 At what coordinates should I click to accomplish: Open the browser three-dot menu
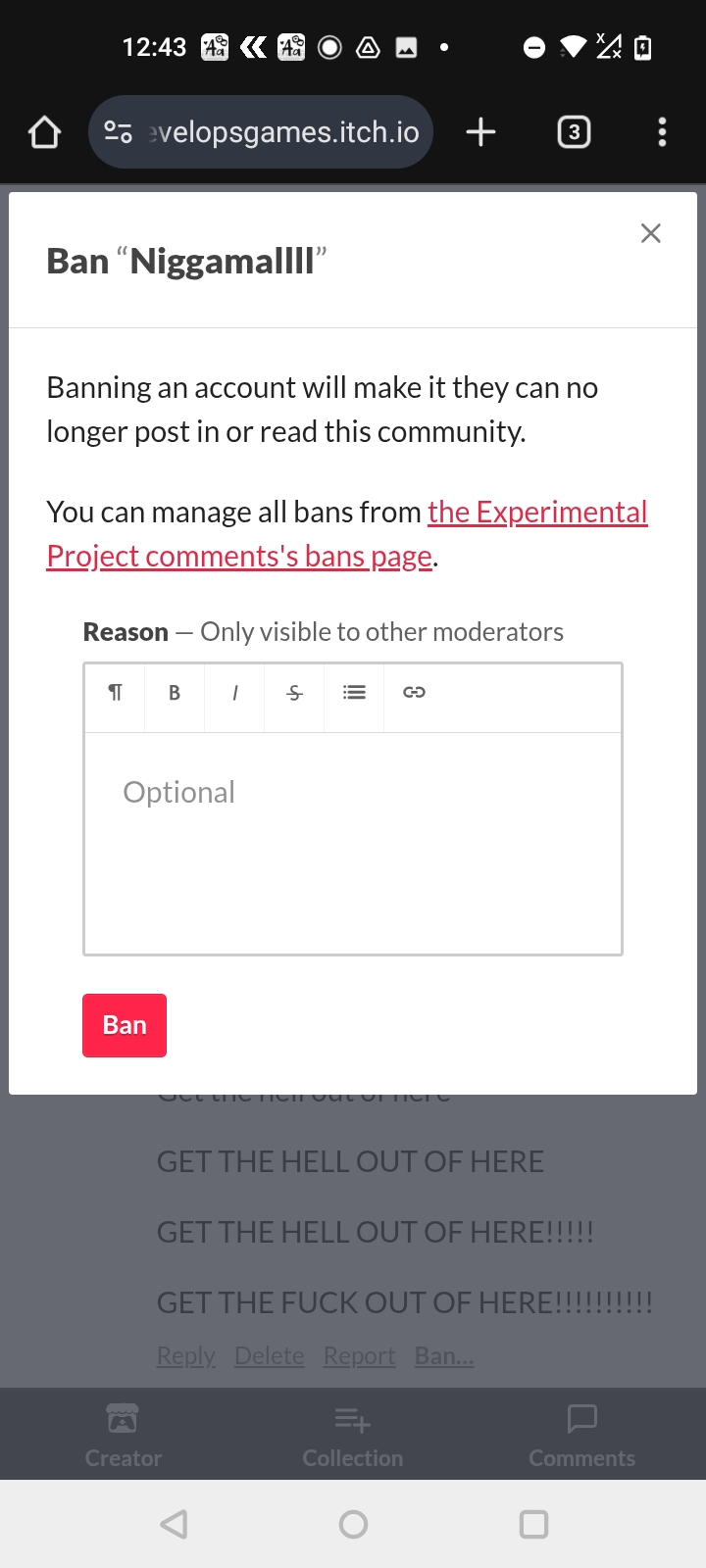[x=662, y=132]
